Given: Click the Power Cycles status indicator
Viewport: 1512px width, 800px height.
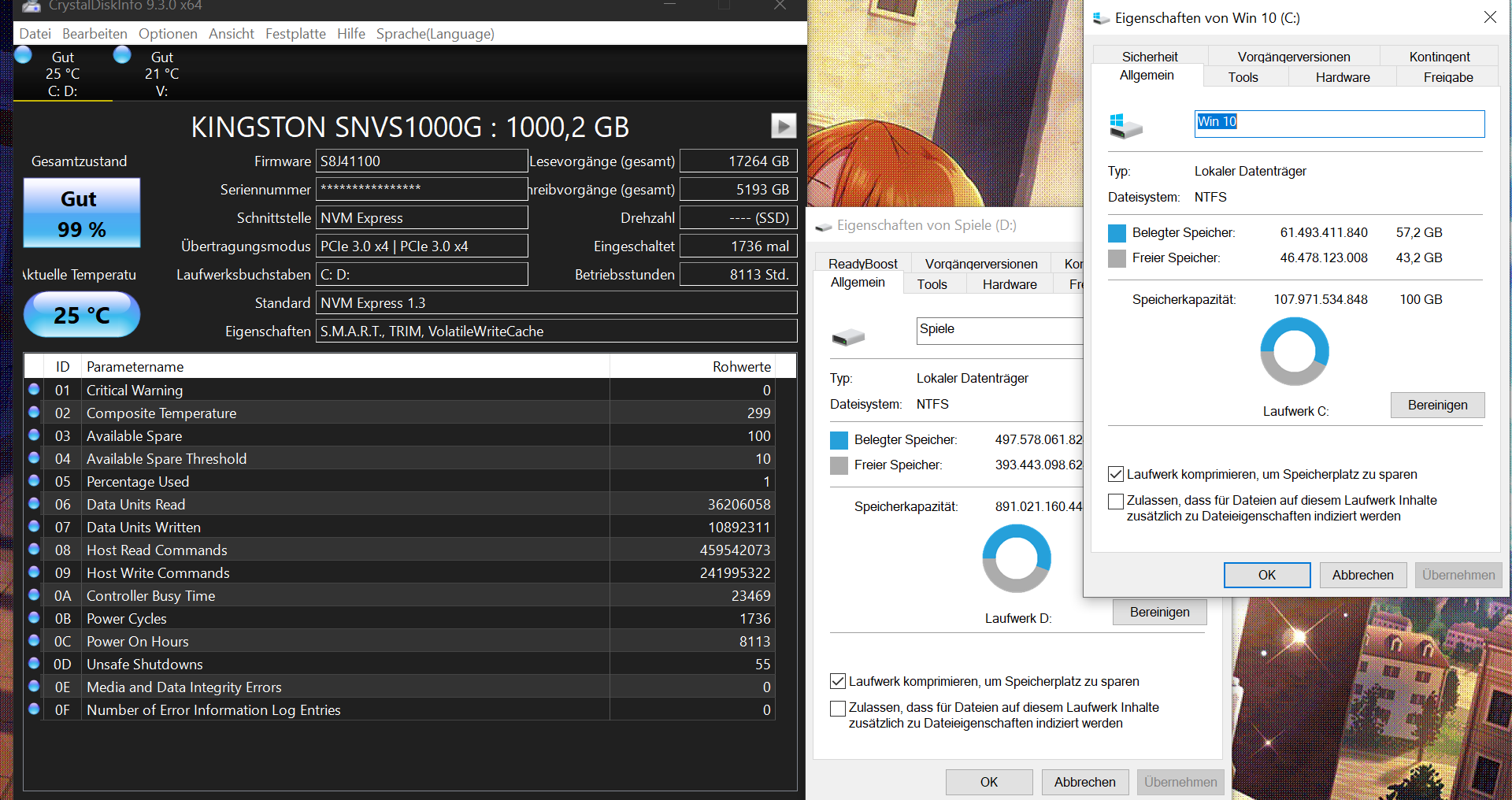Looking at the screenshot, I should coord(34,617).
